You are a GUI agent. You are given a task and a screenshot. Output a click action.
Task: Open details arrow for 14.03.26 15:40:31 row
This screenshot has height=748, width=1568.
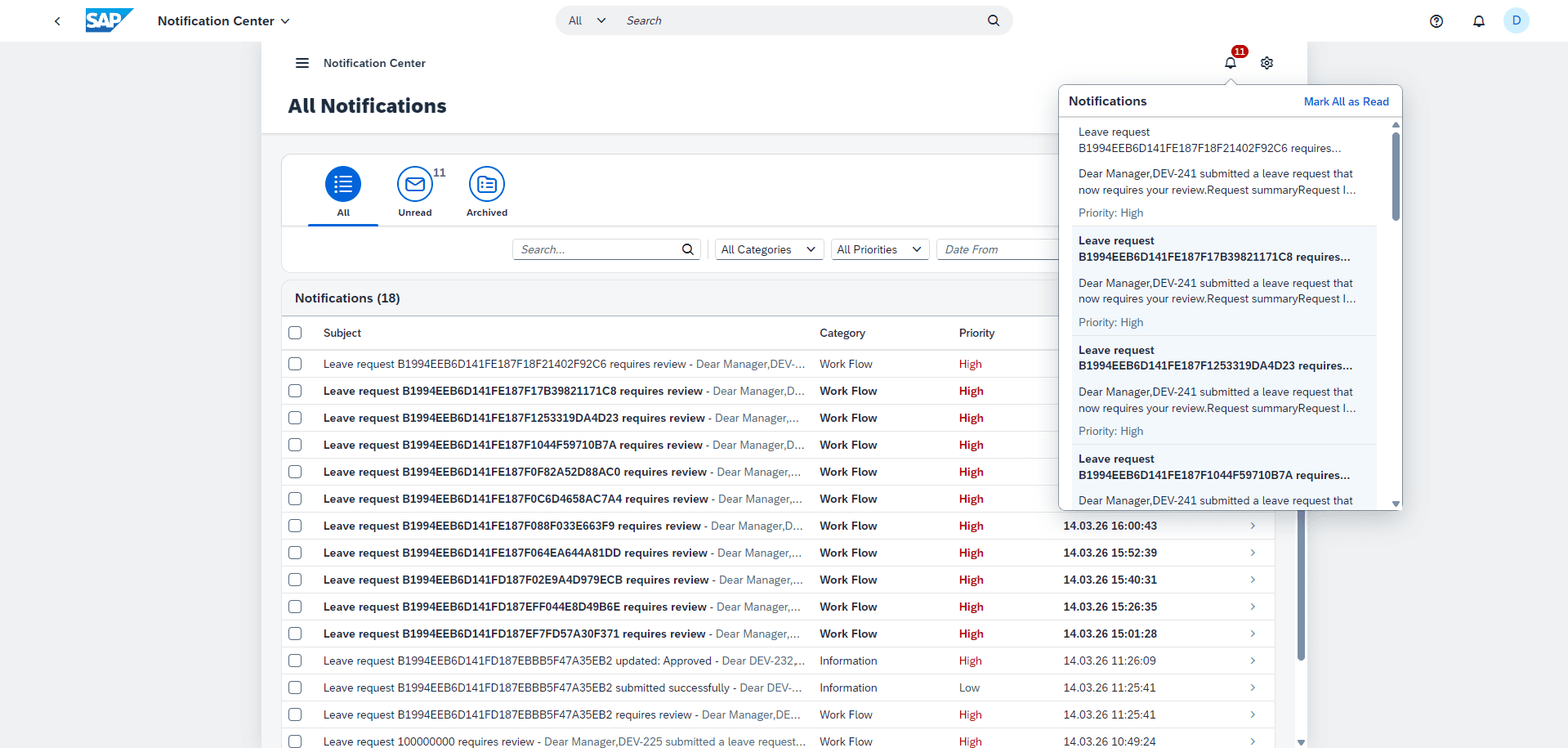click(1253, 580)
